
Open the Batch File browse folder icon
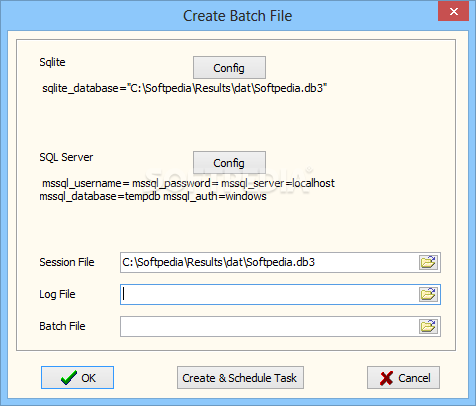click(428, 326)
